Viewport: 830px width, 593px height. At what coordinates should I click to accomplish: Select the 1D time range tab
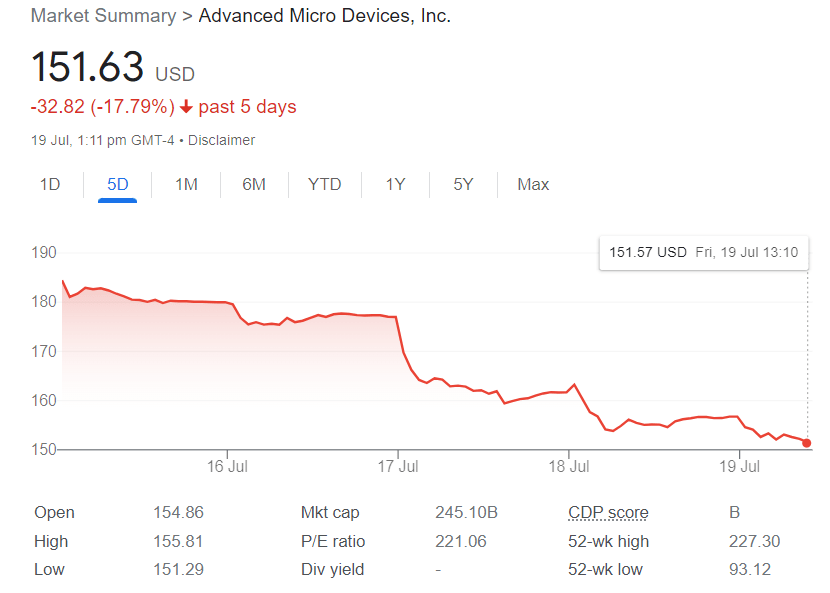50,184
